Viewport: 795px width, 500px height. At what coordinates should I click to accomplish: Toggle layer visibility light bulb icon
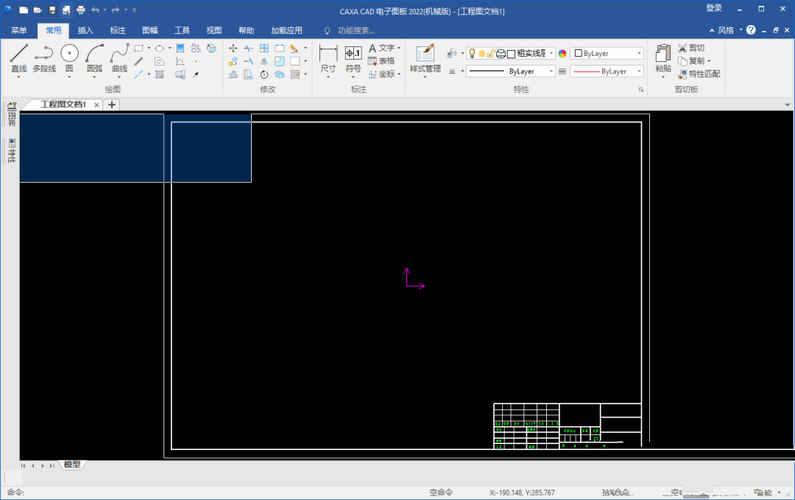(x=472, y=53)
